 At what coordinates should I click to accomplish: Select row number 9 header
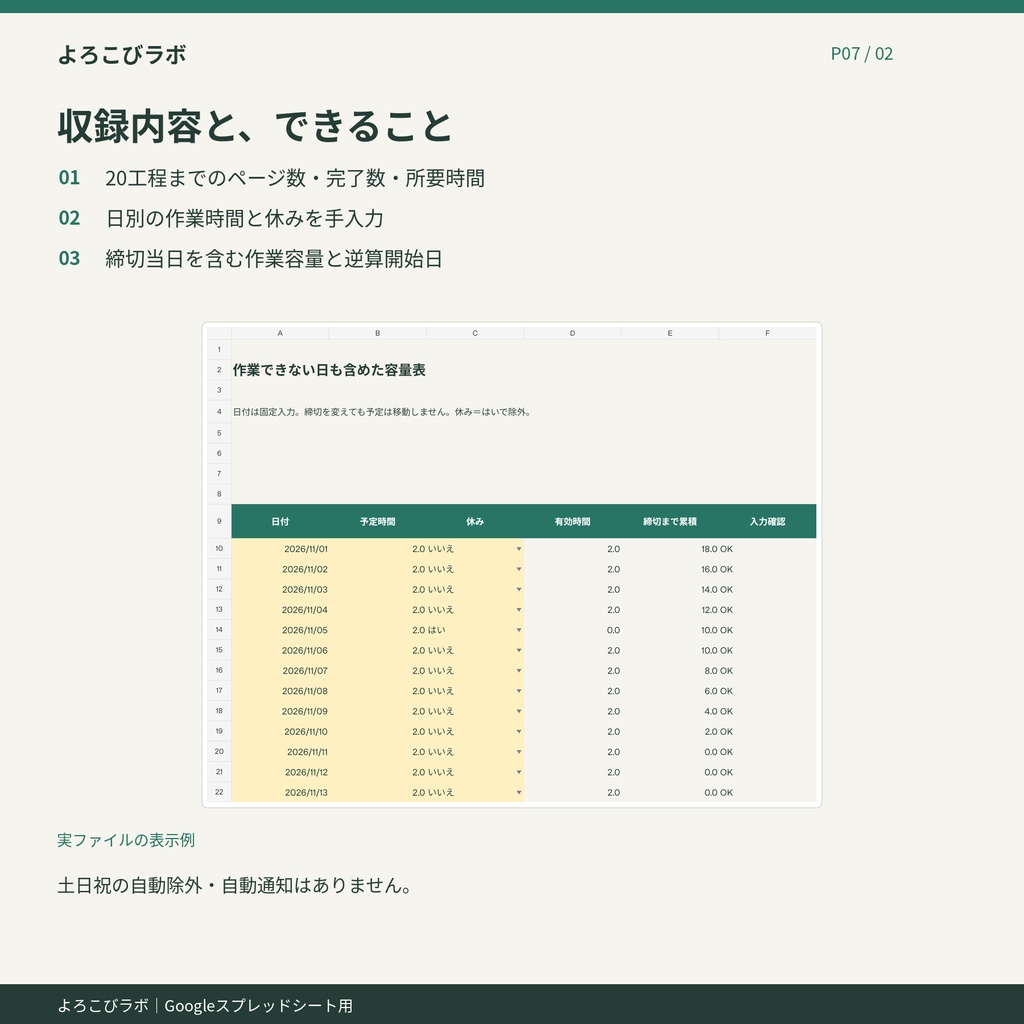[219, 521]
